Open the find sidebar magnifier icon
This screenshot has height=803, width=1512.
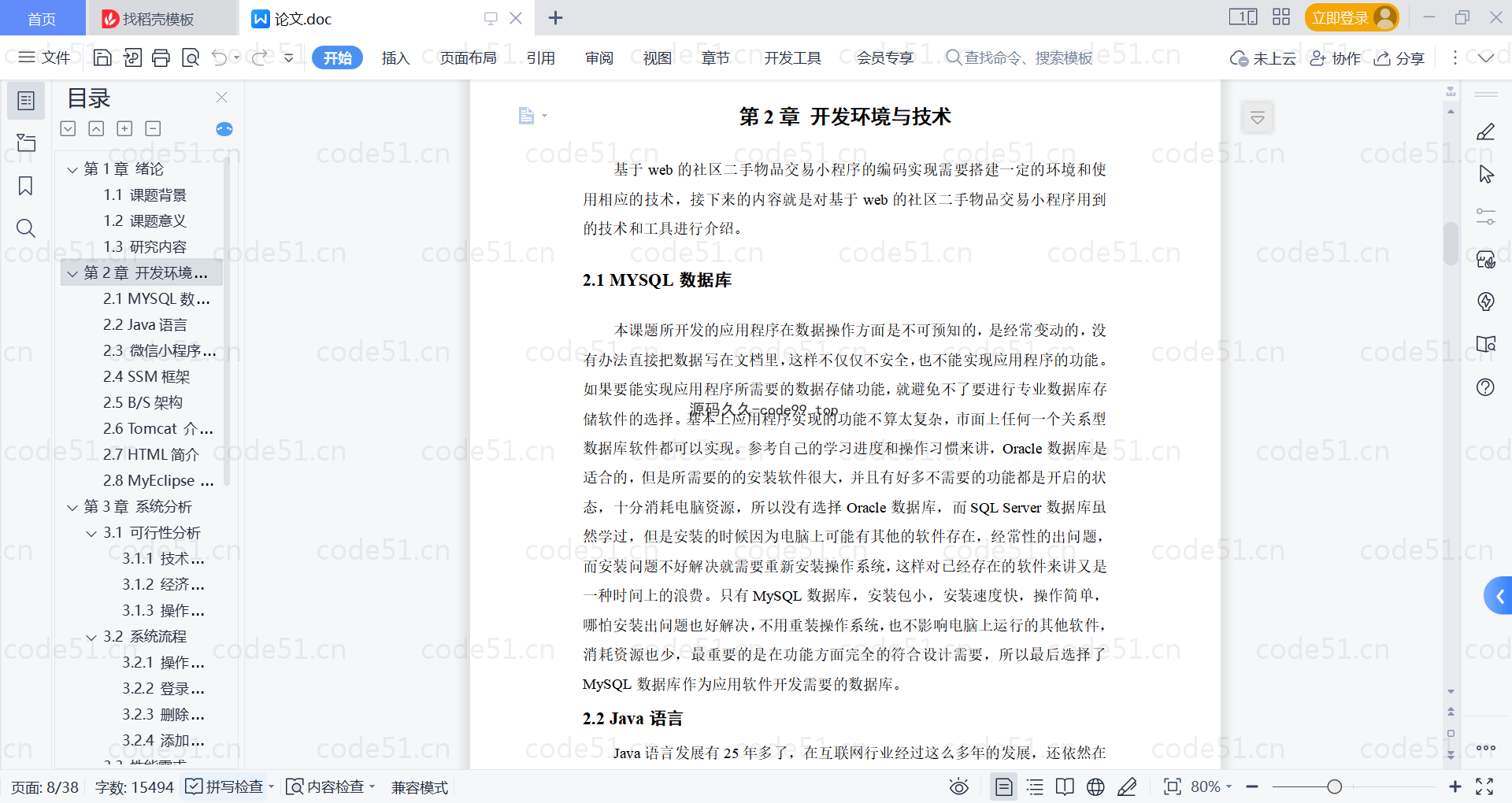(26, 228)
